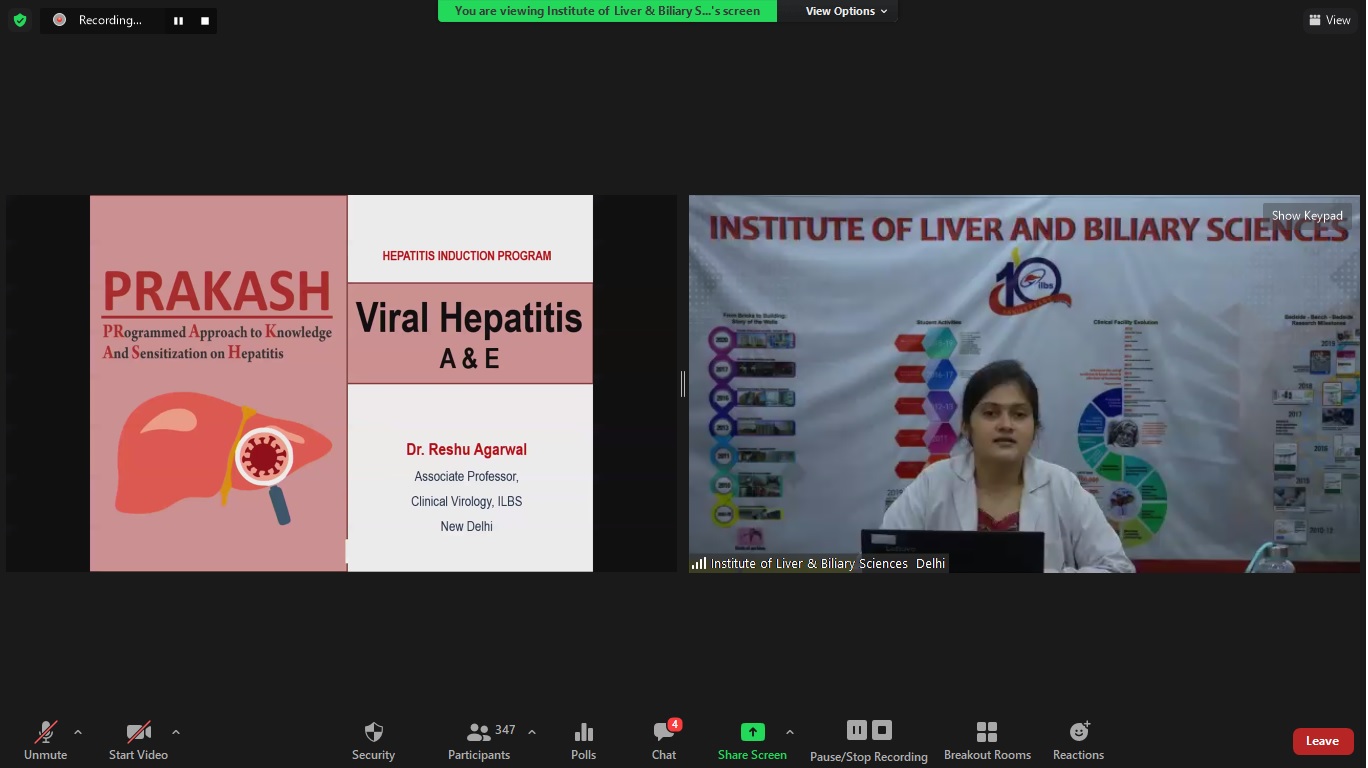Open the View layout button
The width and height of the screenshot is (1368, 768).
1329,20
